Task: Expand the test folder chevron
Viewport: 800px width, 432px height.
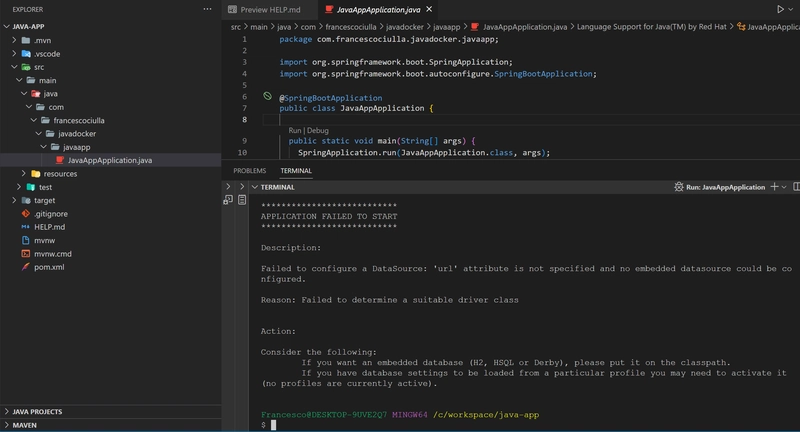Action: [x=19, y=187]
